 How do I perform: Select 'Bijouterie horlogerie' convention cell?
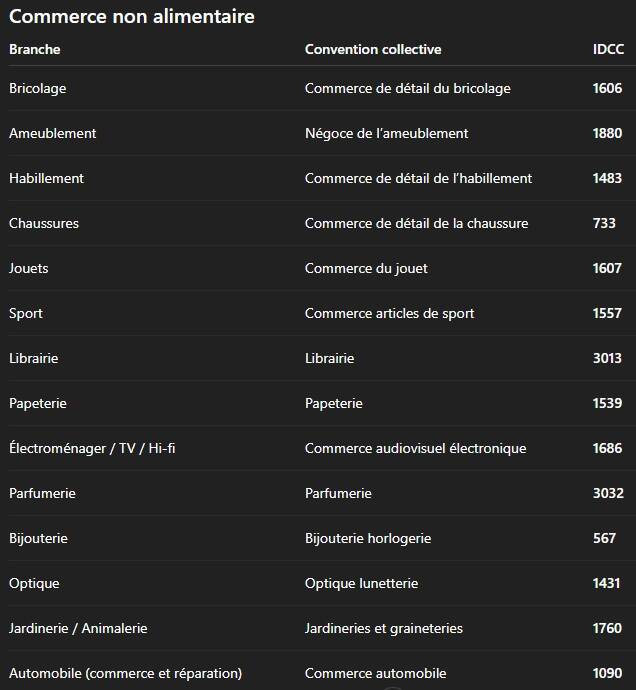[368, 538]
